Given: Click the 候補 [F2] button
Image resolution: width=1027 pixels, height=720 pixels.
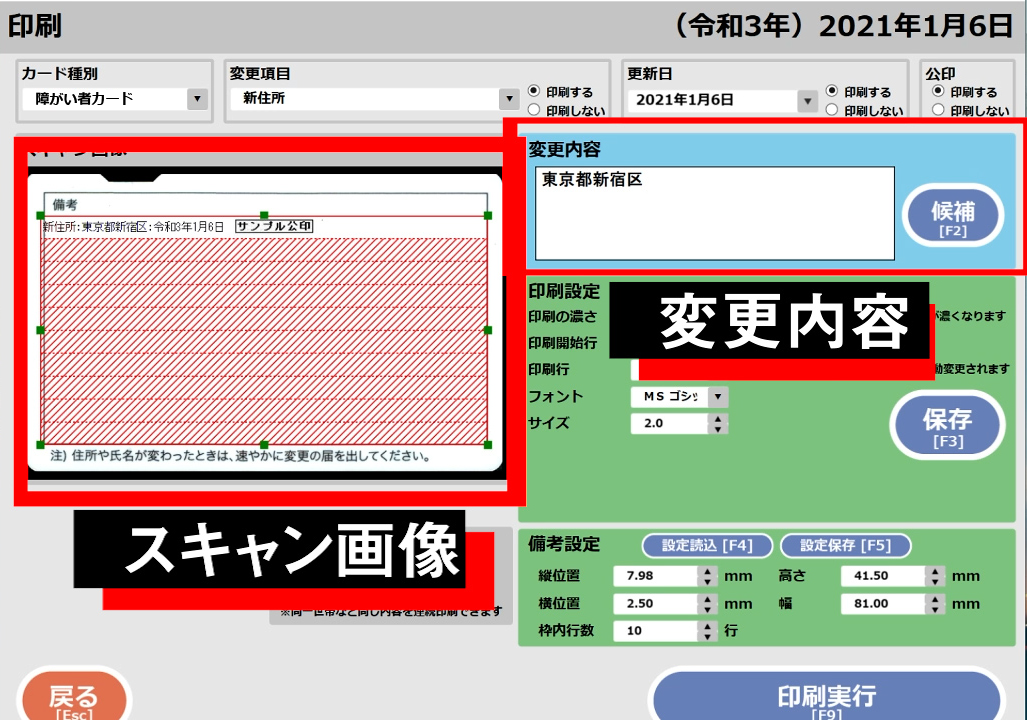Looking at the screenshot, I should [x=952, y=216].
